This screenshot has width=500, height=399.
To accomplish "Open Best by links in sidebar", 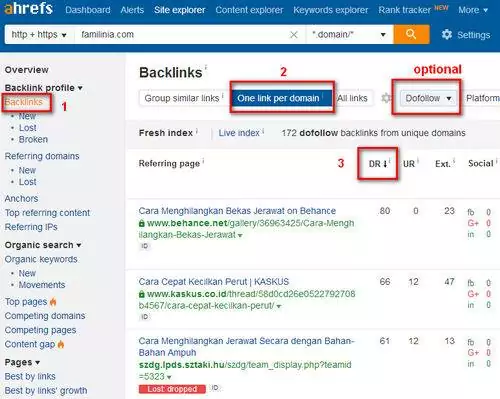I will coord(30,376).
